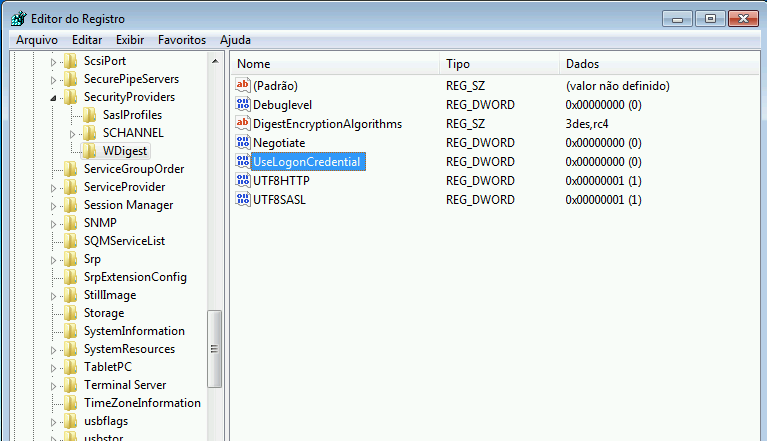Click the DigestEncryptionAlgorithms string value icon
The width and height of the screenshot is (768, 441).
pos(242,124)
